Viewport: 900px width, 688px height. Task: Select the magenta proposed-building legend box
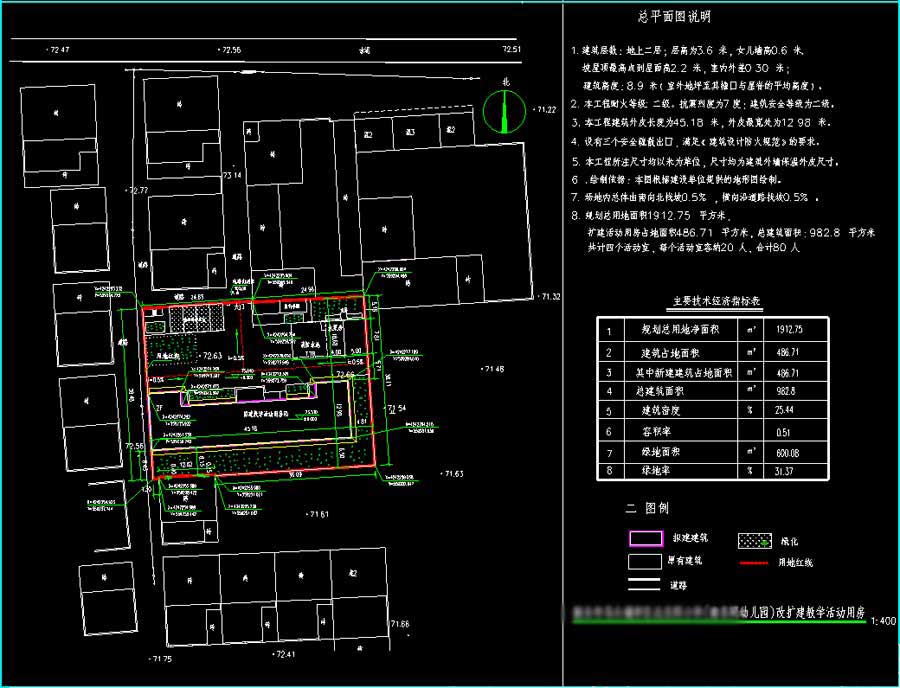pos(644,539)
